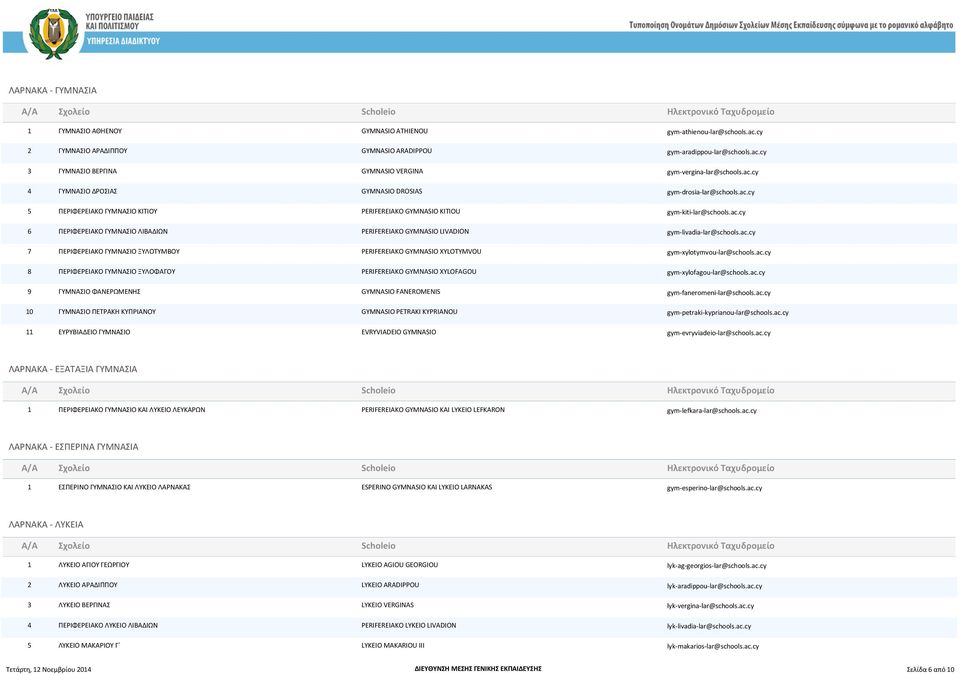
Task: Open email lyk-vergina-lar@schools.ac.cy
Action: pos(710,606)
